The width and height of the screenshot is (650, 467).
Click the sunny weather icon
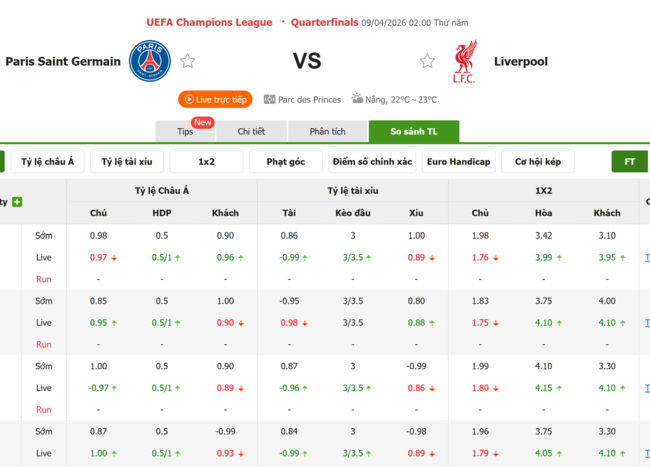click(x=357, y=99)
